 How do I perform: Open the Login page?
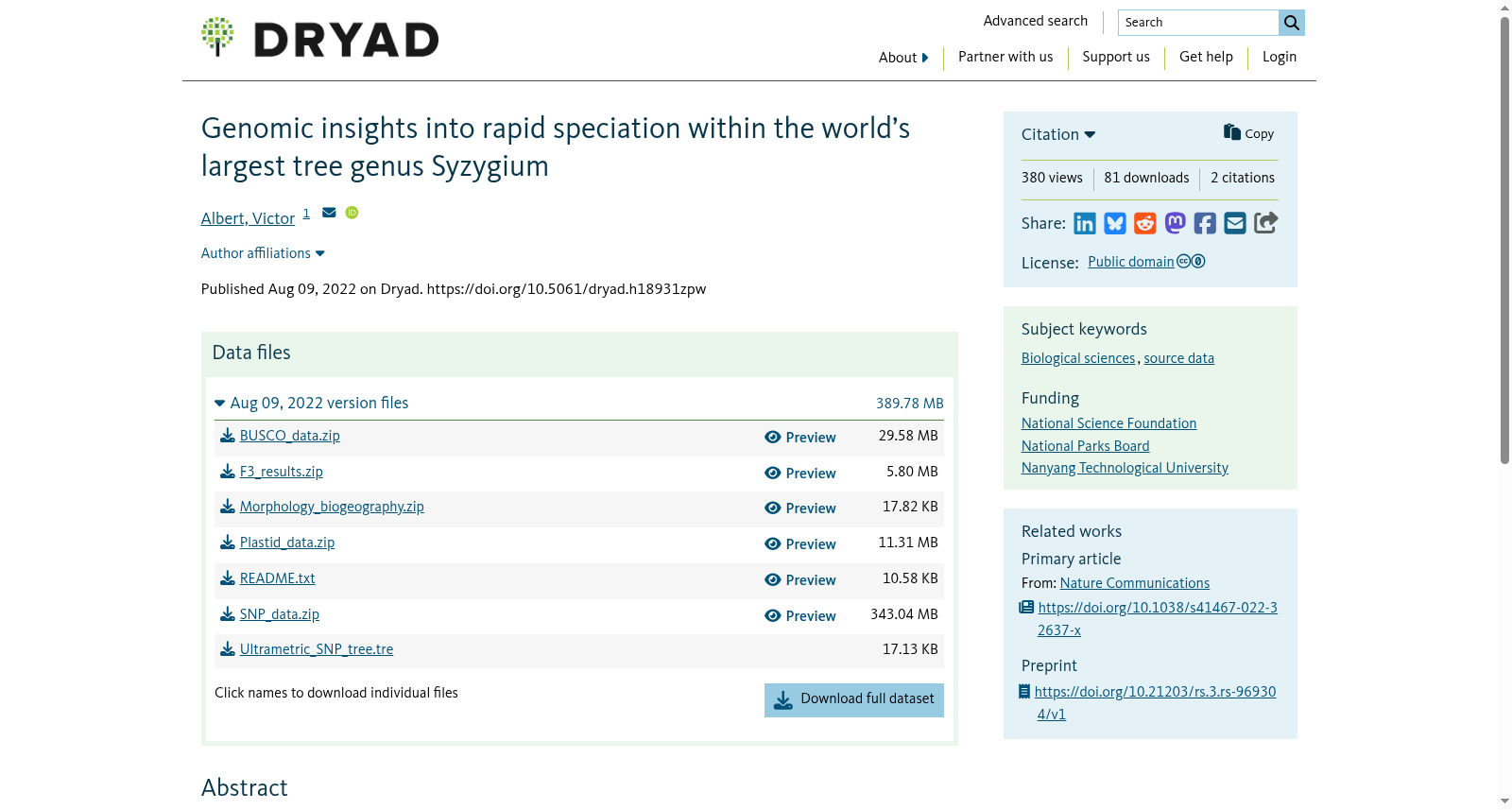coord(1280,57)
